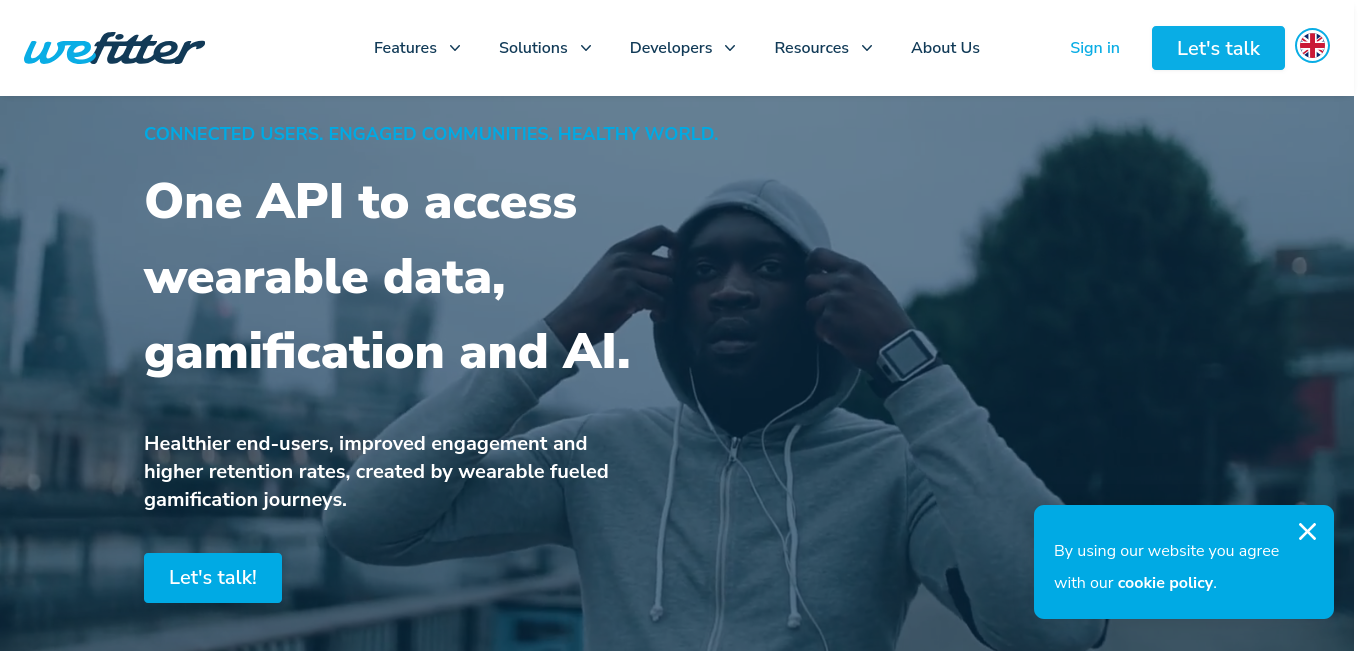Image resolution: width=1366 pixels, height=651 pixels.
Task: Click the 'Healthier end-users' paragraph
Action: point(376,471)
